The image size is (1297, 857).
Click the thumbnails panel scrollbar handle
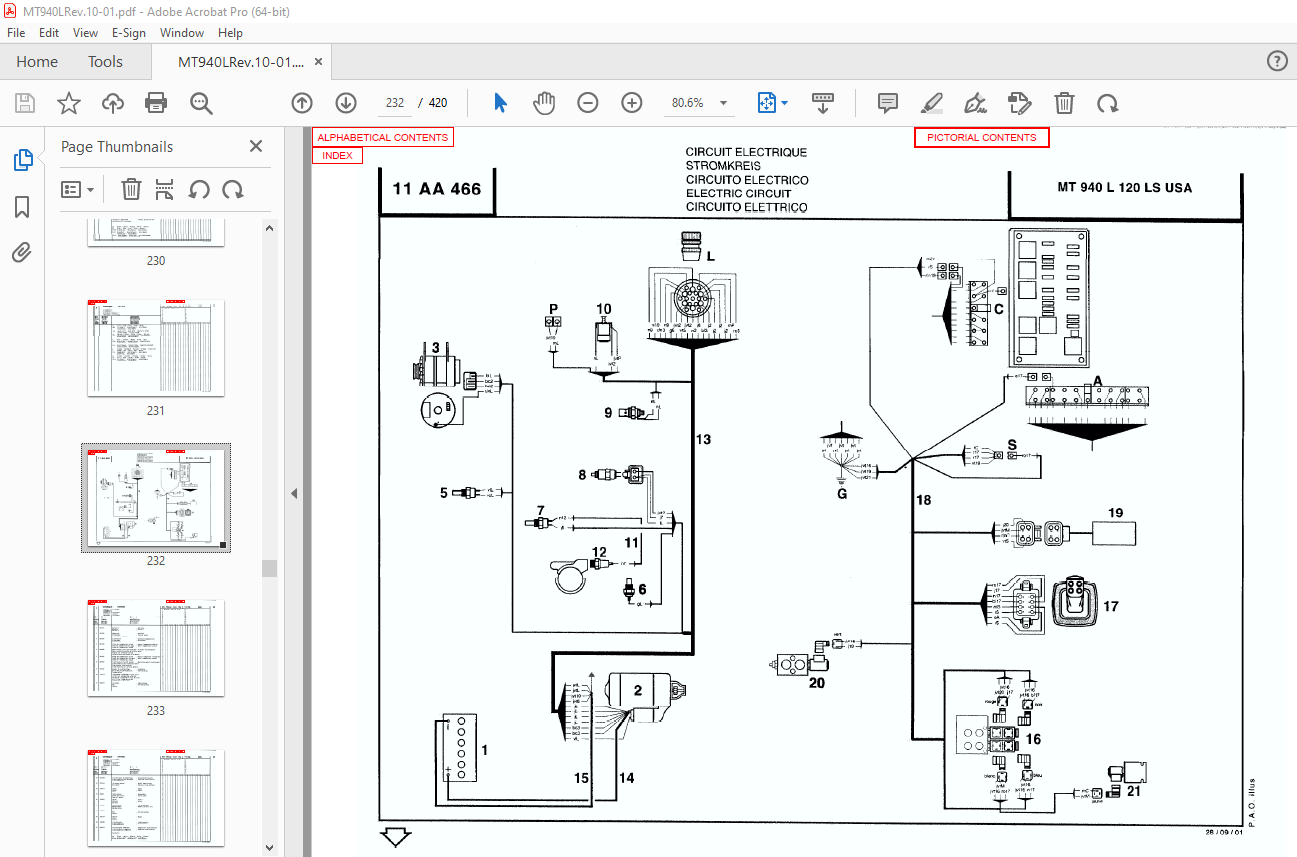coord(269,568)
